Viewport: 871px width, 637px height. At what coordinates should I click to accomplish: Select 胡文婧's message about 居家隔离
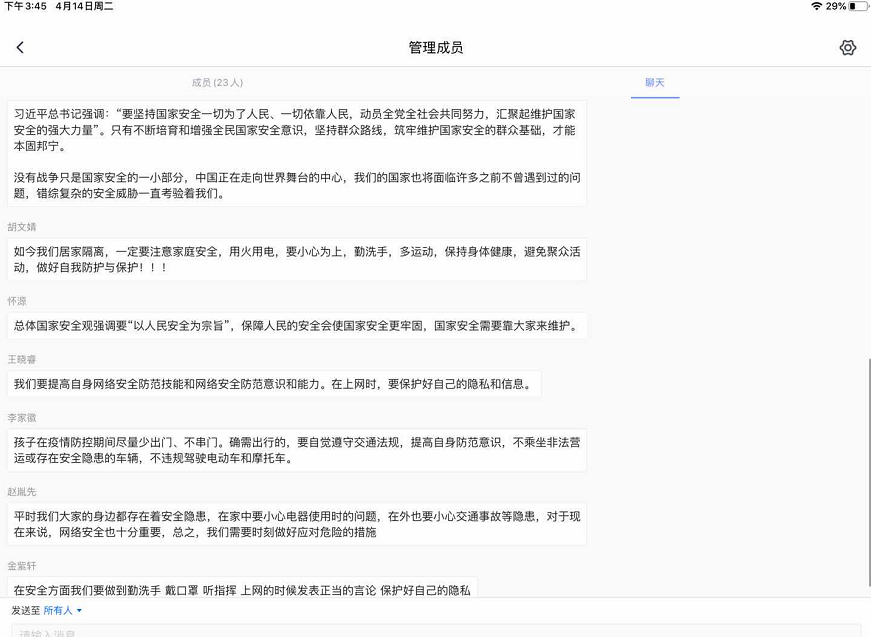pyautogui.click(x=296, y=259)
